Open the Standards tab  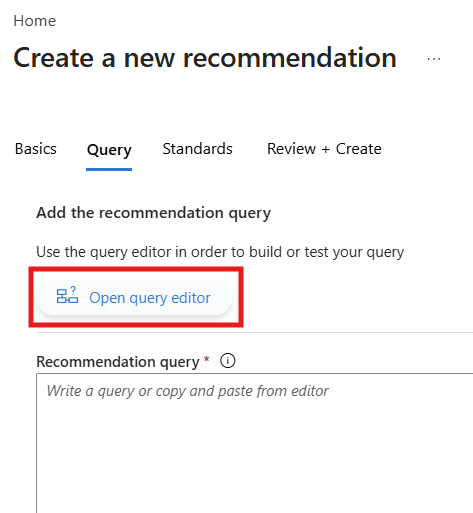click(197, 149)
